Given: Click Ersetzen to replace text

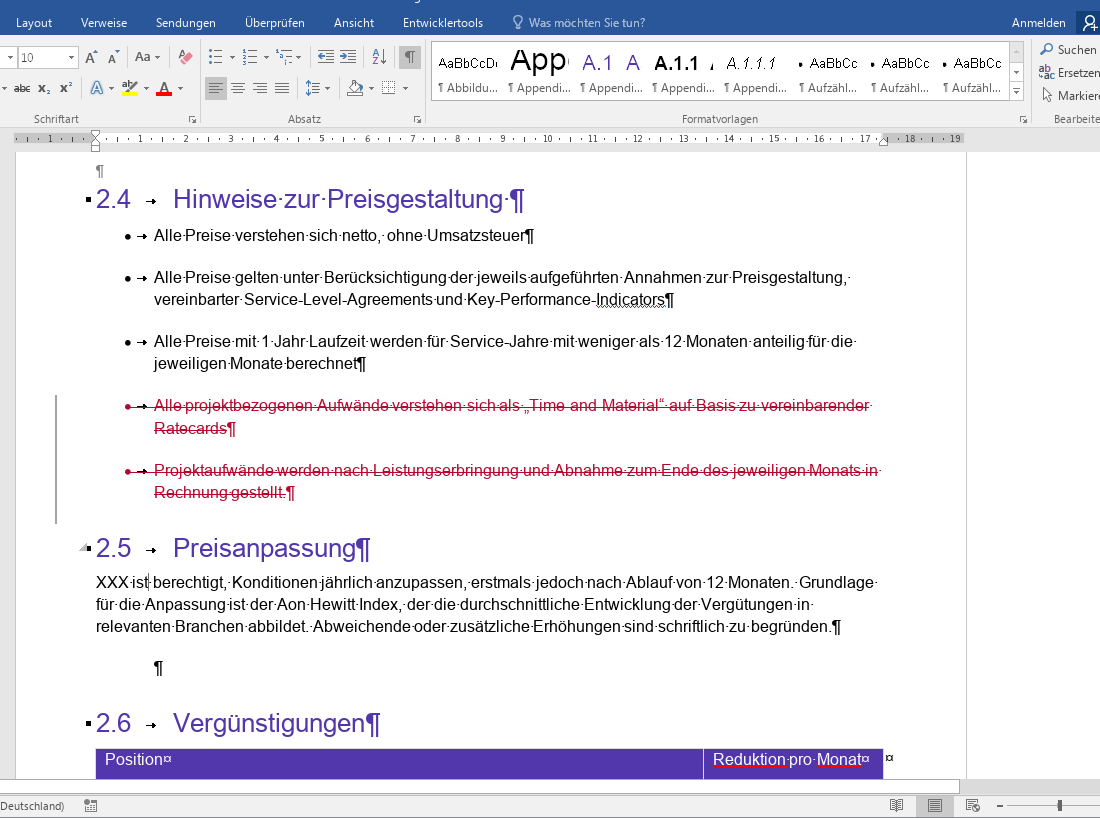Looking at the screenshot, I should pos(1069,72).
